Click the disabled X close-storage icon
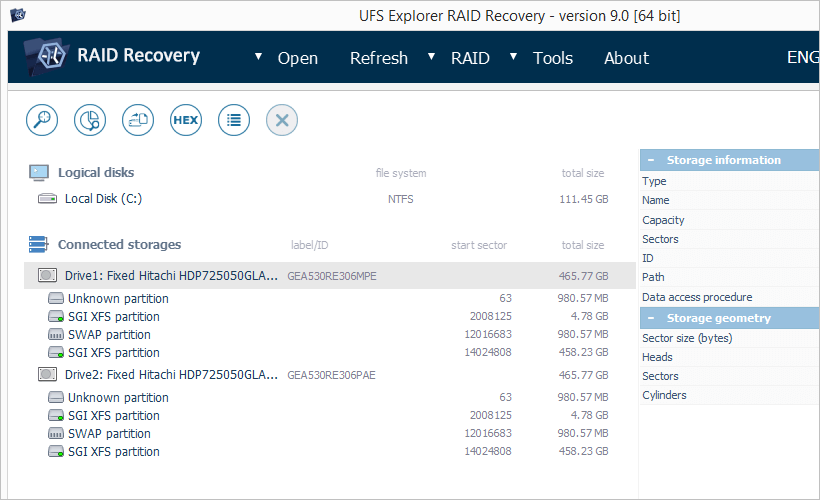Viewport: 820px width, 500px height. coord(282,121)
